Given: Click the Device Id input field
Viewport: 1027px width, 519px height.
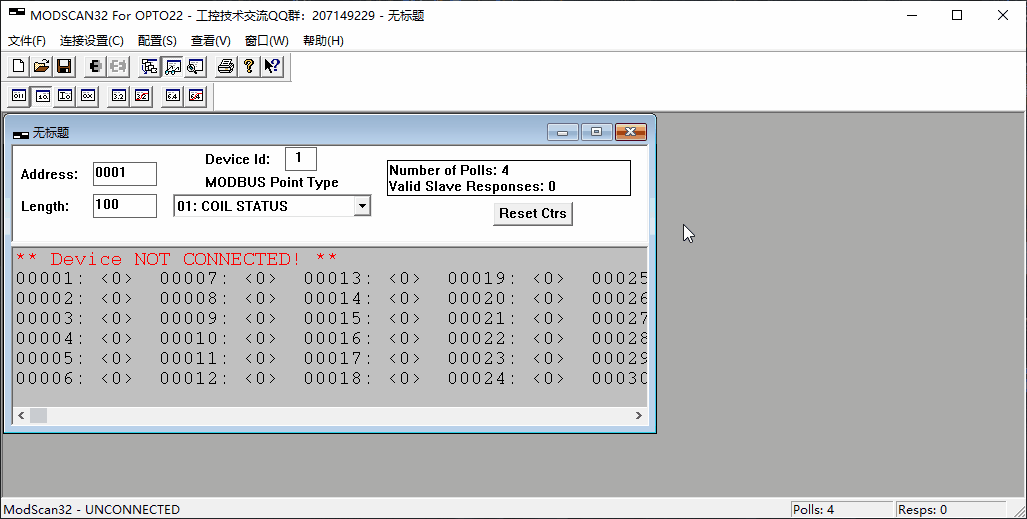Looking at the screenshot, I should 300,158.
